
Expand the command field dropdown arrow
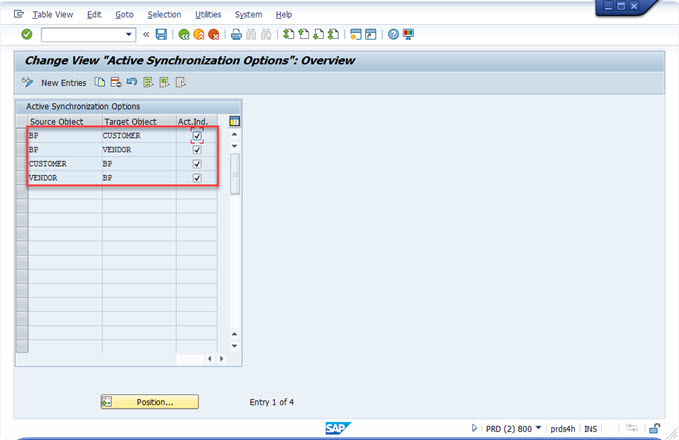click(129, 34)
